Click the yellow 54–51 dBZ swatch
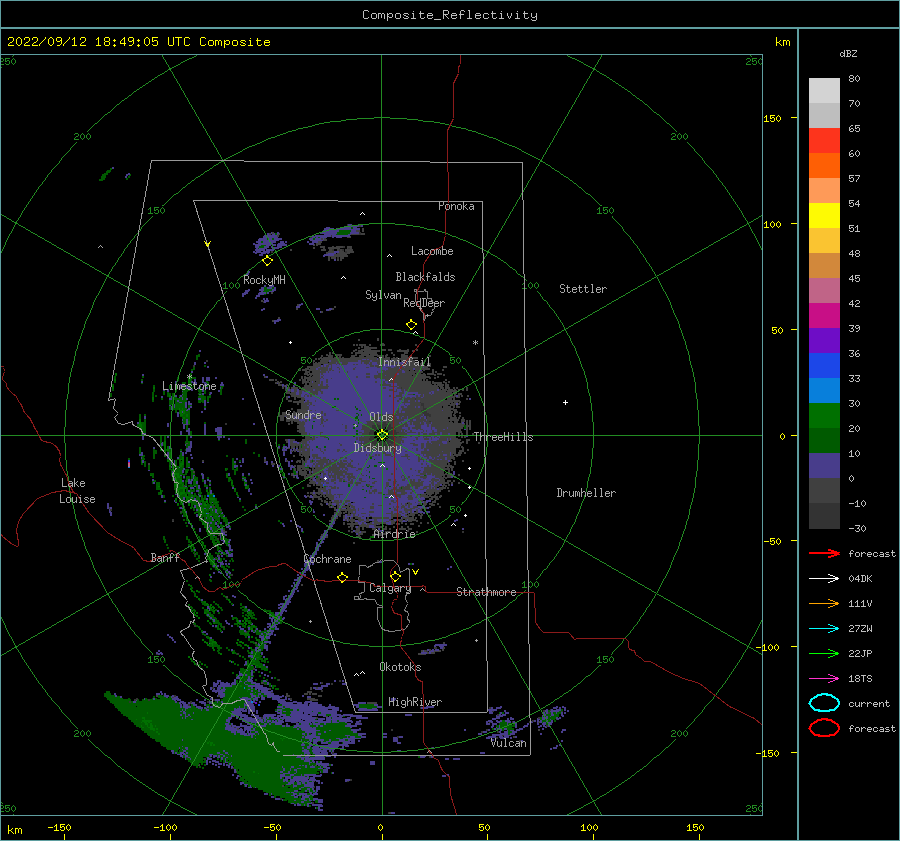Screen dimensions: 900x841 tap(824, 216)
